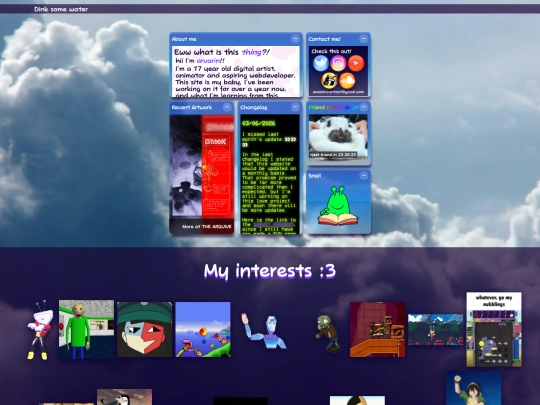Click the pink antenna robot character

[40, 330]
